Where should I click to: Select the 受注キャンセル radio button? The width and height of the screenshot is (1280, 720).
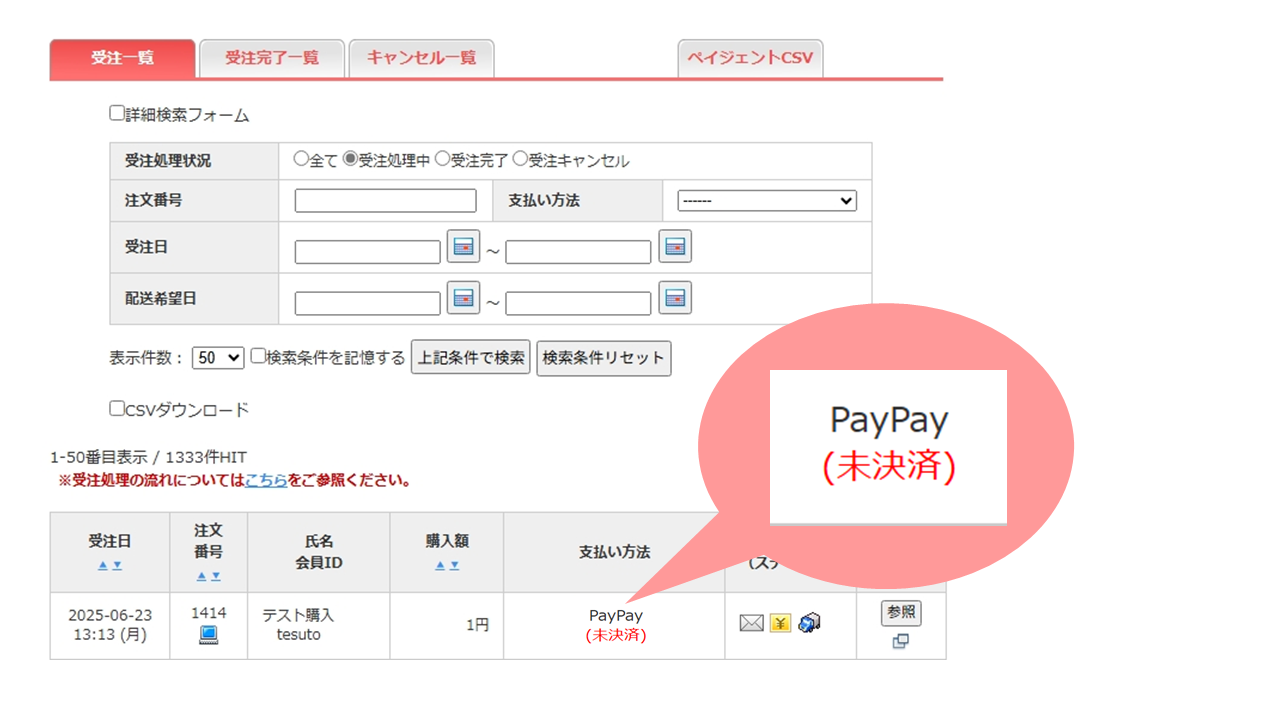point(519,159)
